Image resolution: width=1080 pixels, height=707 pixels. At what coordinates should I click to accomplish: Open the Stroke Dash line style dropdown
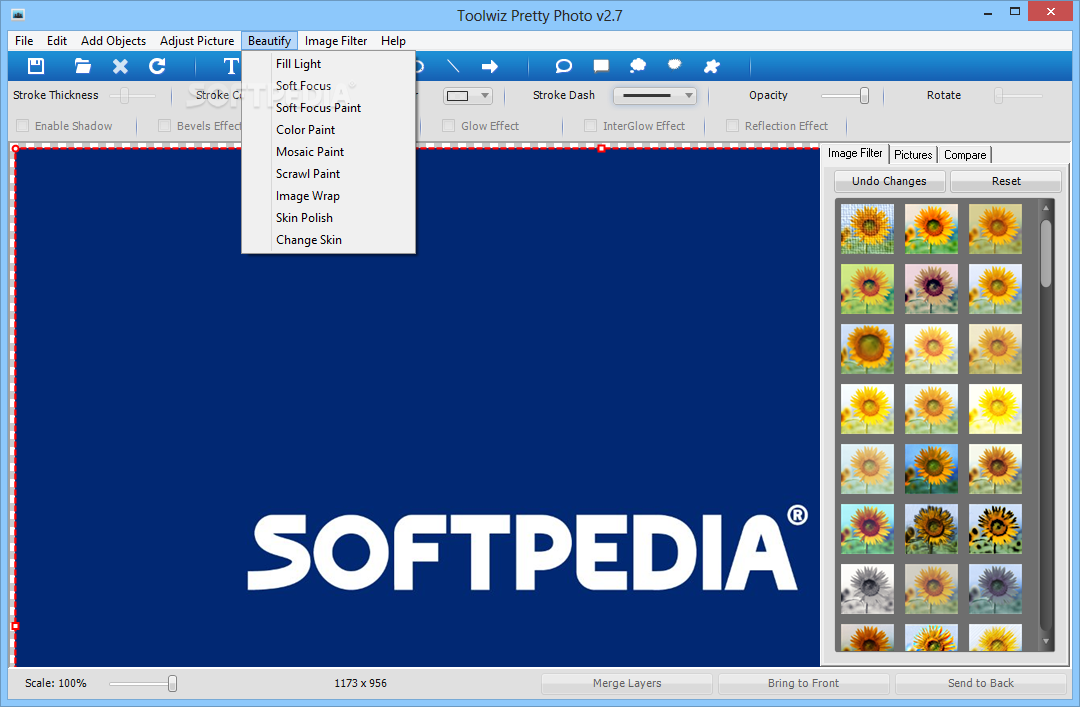click(x=655, y=96)
